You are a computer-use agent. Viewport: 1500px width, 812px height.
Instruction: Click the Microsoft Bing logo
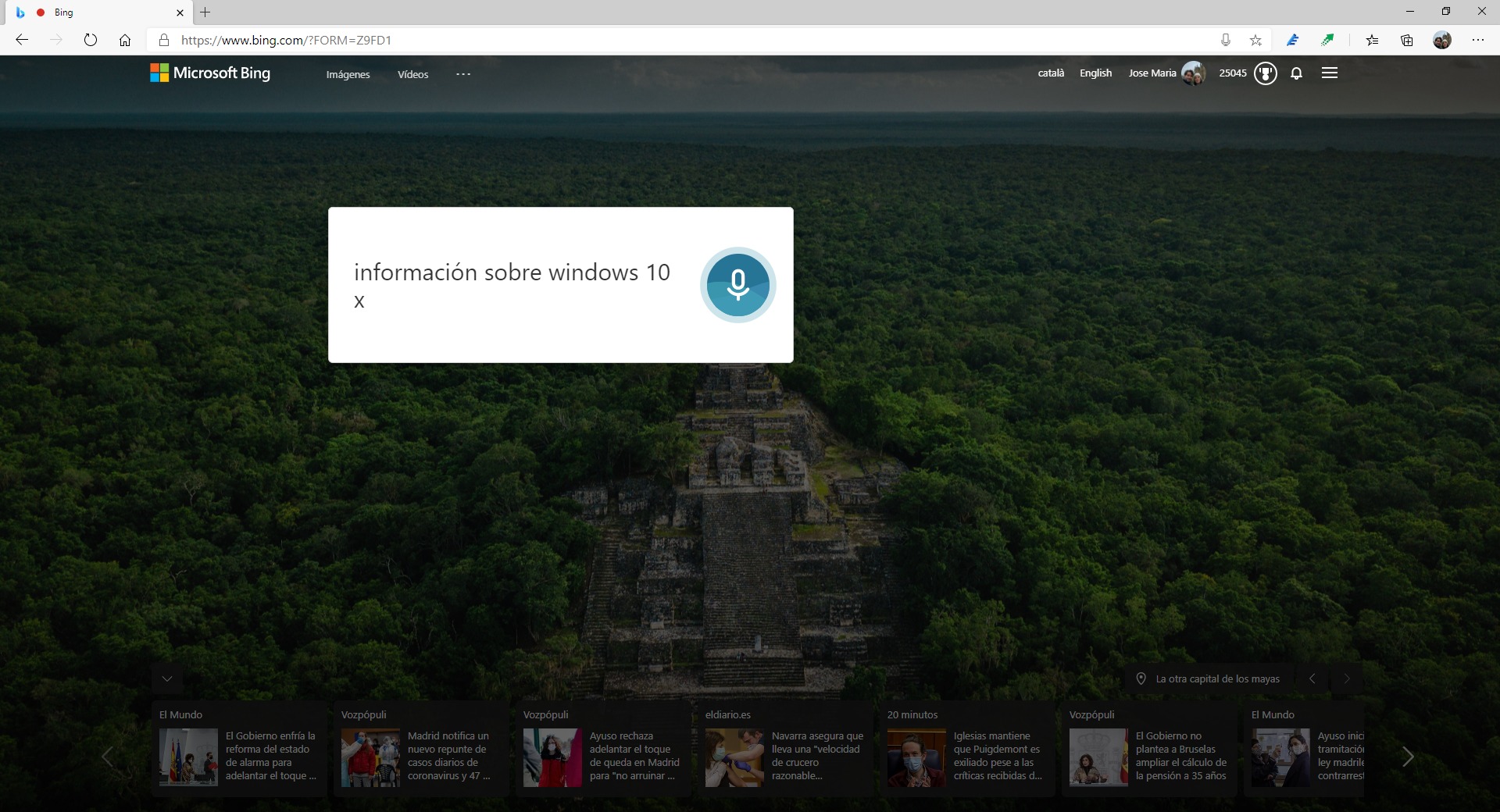click(x=210, y=73)
